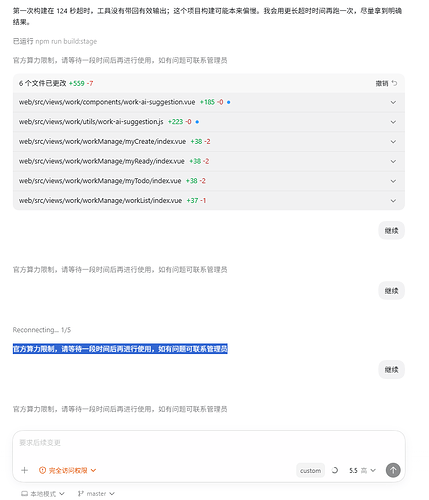Viewport: 429px width, 500px height.
Task: Expand the workList/index.vue diff chevron
Action: (393, 201)
